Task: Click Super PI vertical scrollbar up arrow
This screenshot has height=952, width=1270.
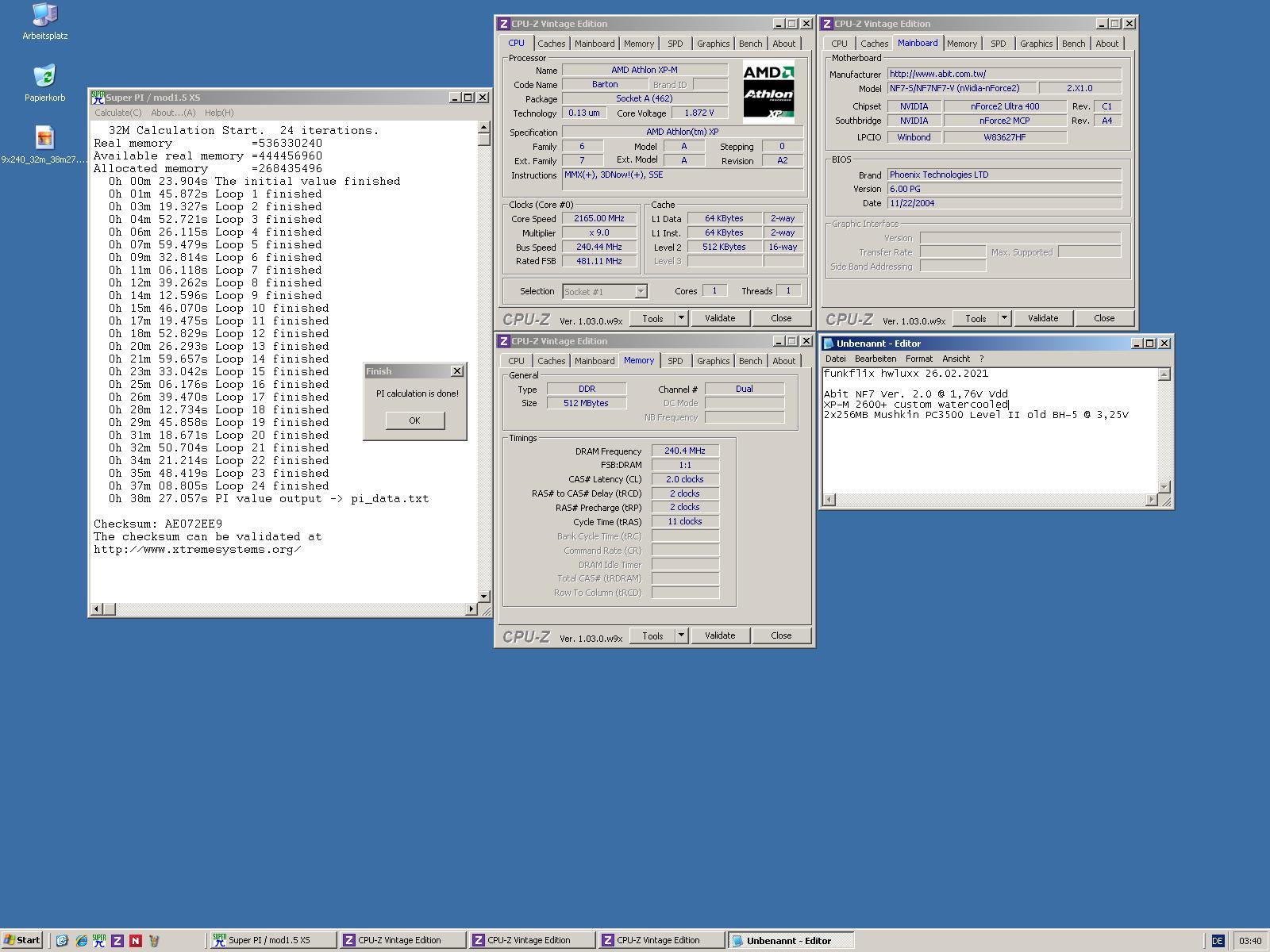Action: point(484,127)
